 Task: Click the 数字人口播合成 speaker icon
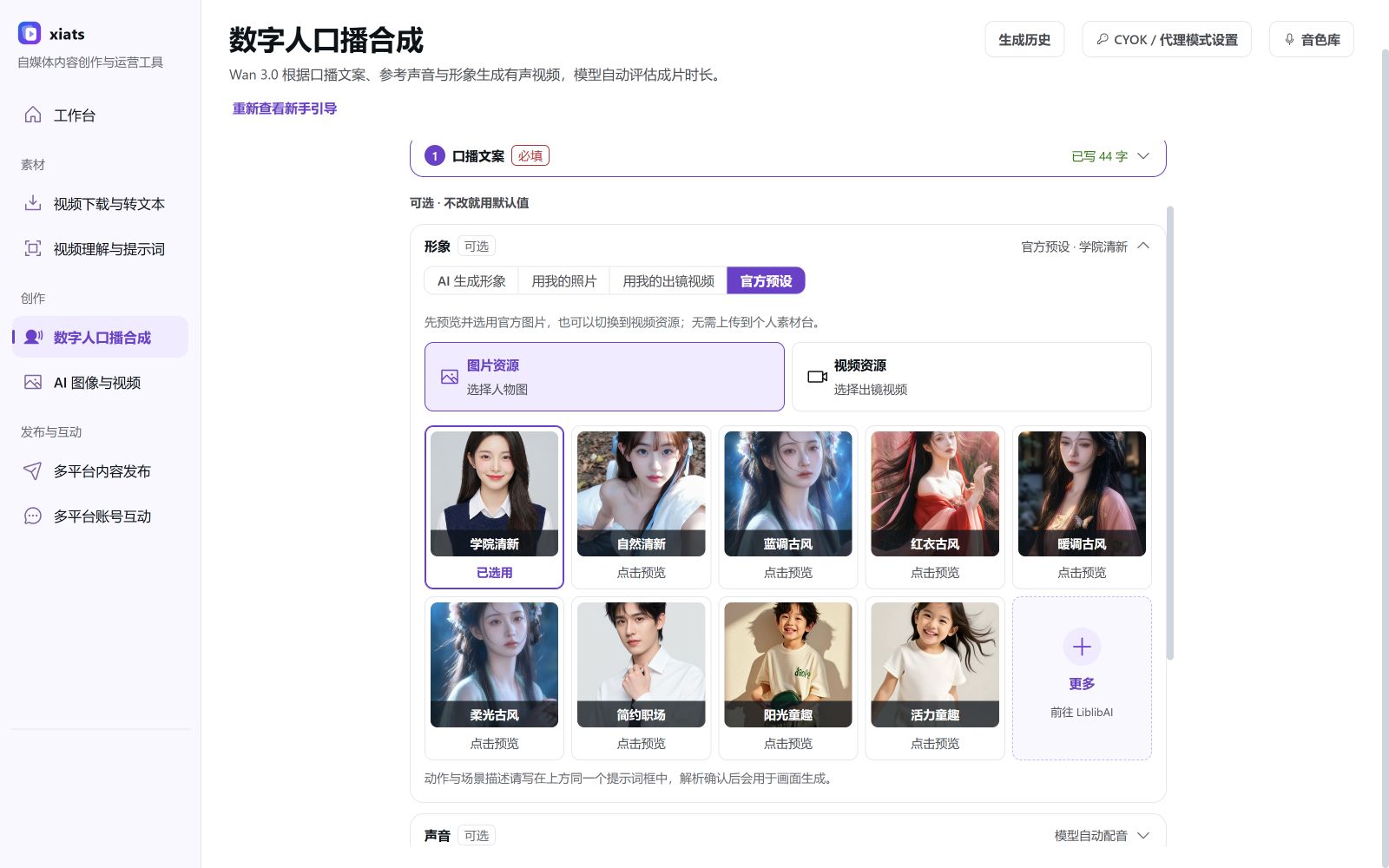tap(33, 337)
